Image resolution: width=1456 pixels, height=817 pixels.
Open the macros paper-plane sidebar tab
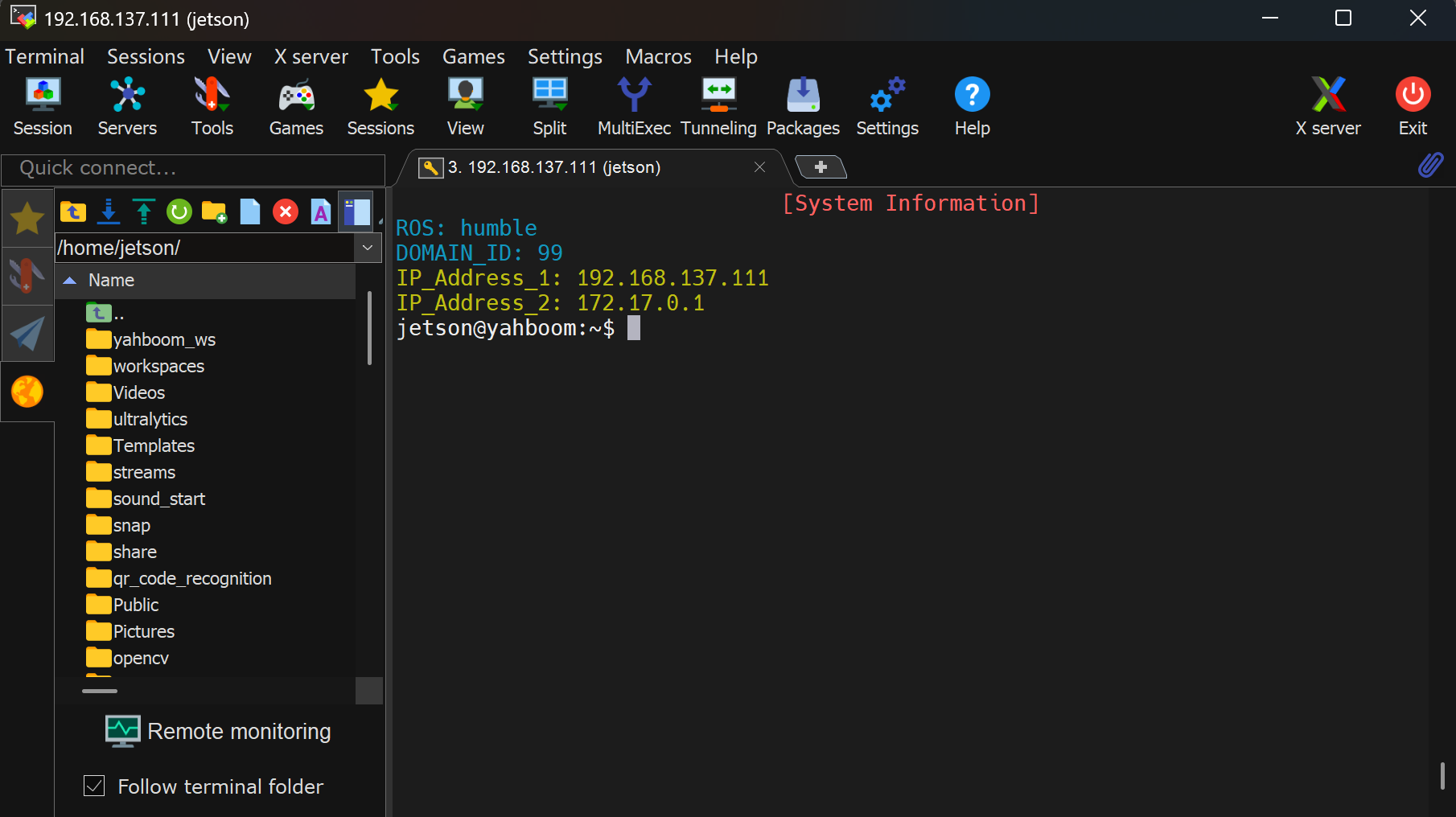(x=27, y=334)
